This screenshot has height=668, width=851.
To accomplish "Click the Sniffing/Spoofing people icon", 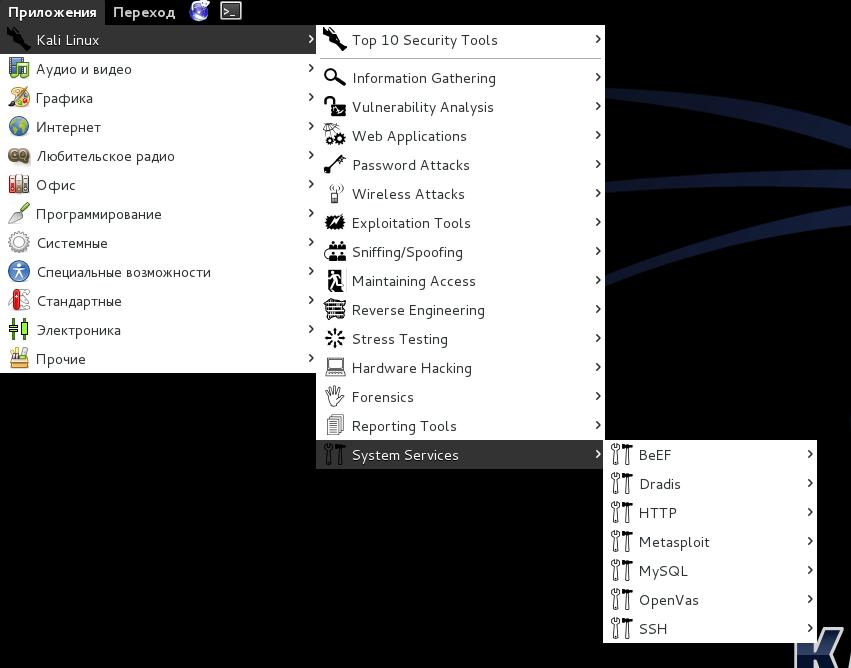I will click(335, 251).
